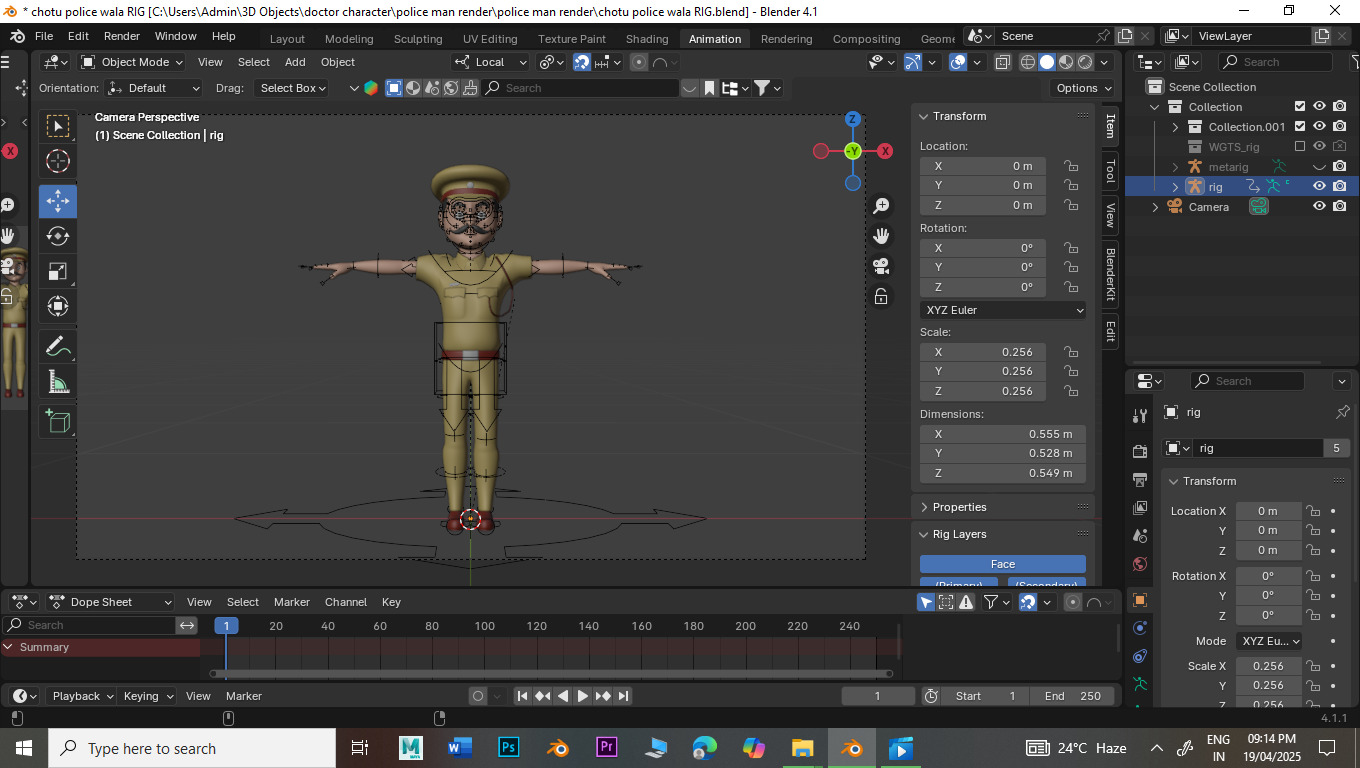Screen dimensions: 1360x768
Task: Open the Dope Sheet mode dropdown
Action: 110,602
